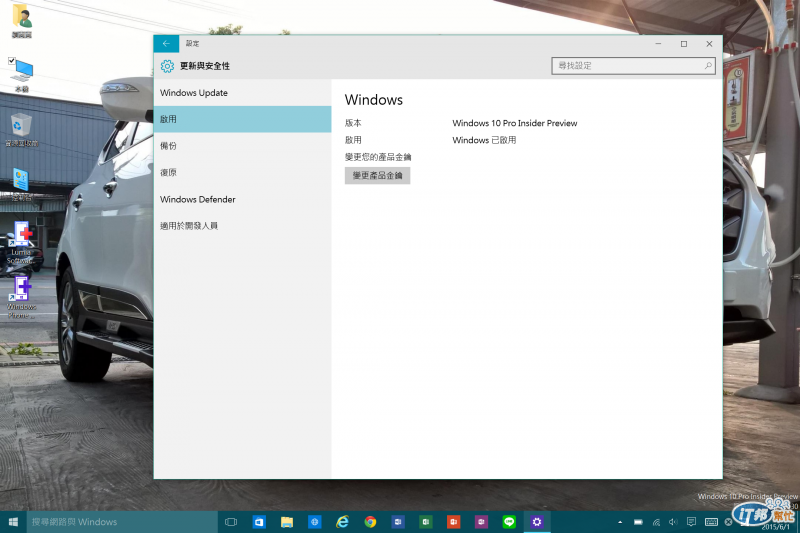The image size is (800, 533).
Task: Open PowerPoint from the taskbar
Action: pos(453,522)
